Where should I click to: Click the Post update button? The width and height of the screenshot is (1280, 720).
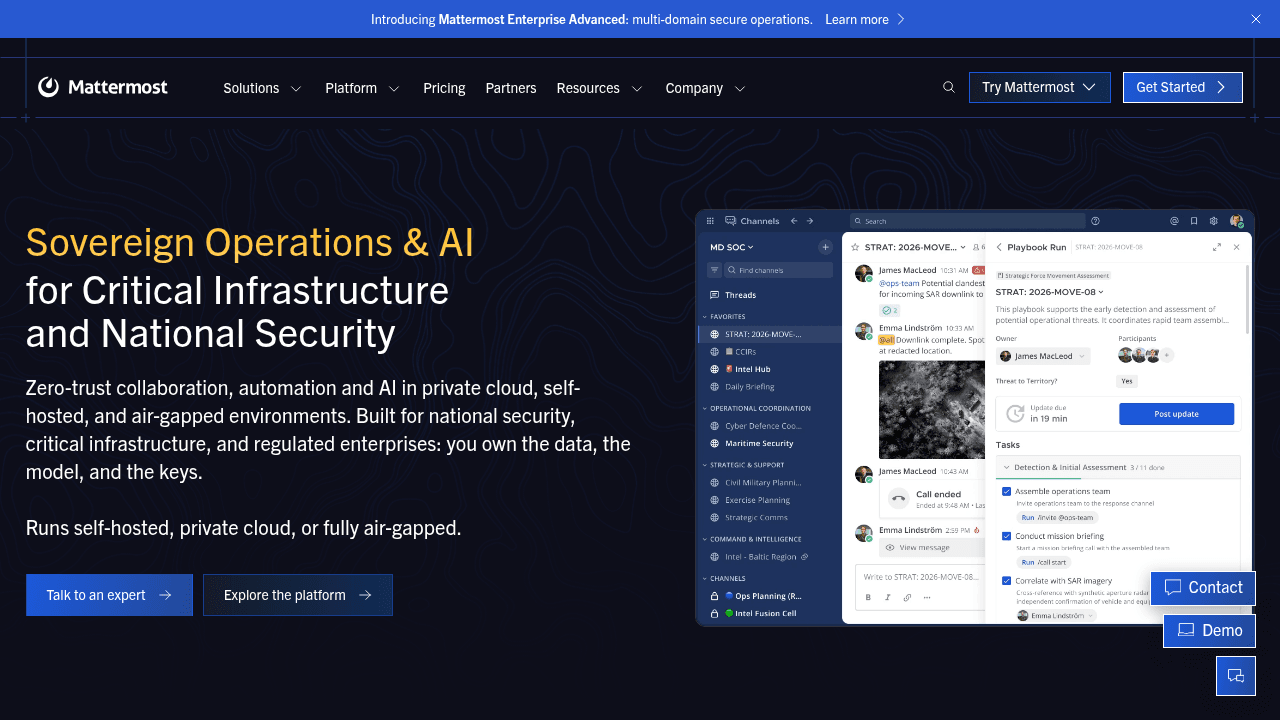(1176, 414)
